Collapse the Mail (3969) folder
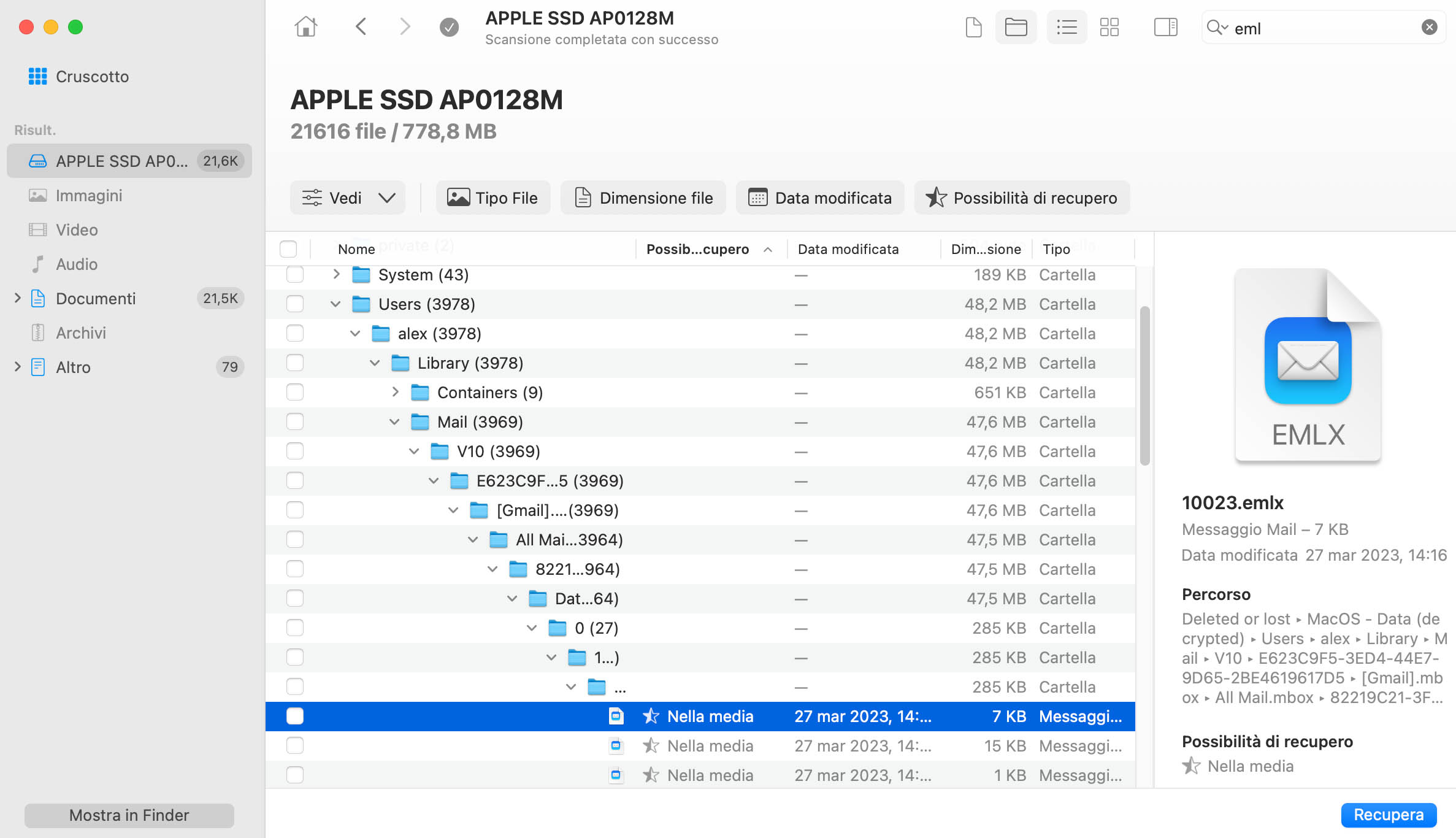The height and width of the screenshot is (838, 1456). pyautogui.click(x=394, y=422)
